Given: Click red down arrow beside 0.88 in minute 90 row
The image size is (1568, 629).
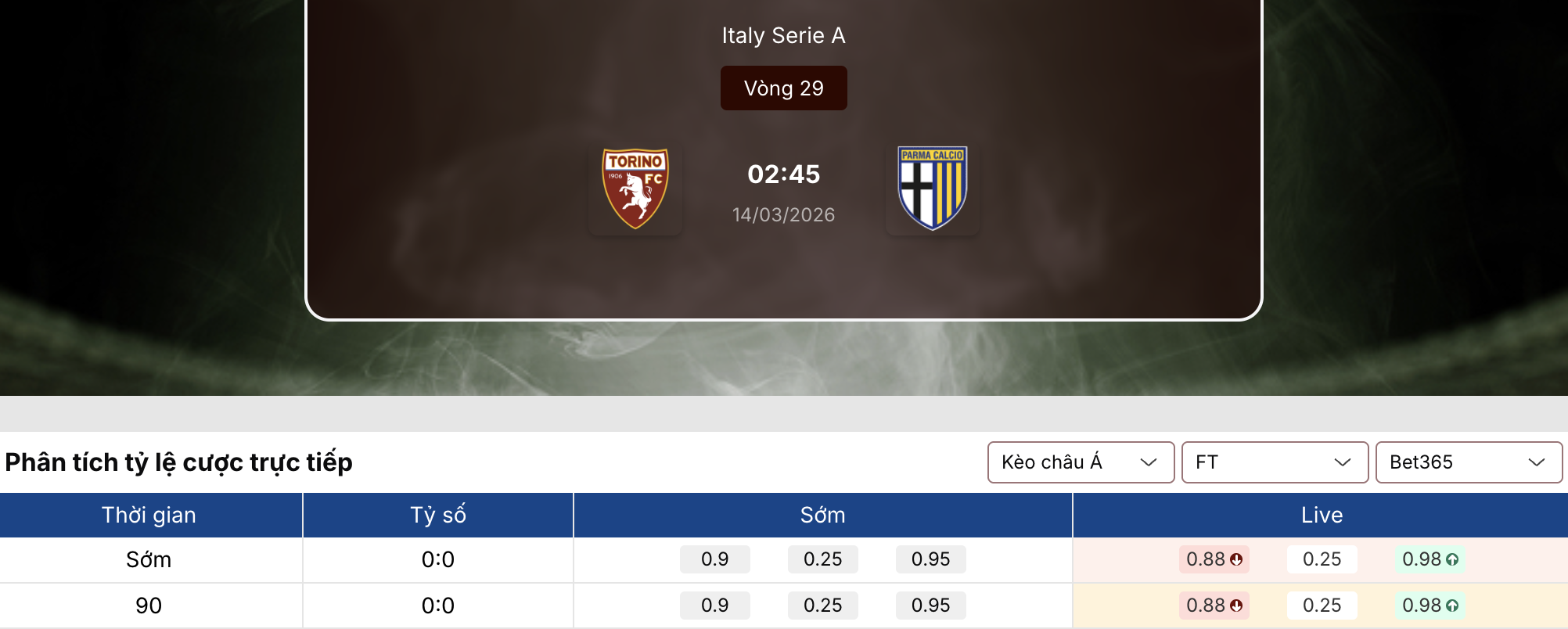Looking at the screenshot, I should pos(1236,606).
